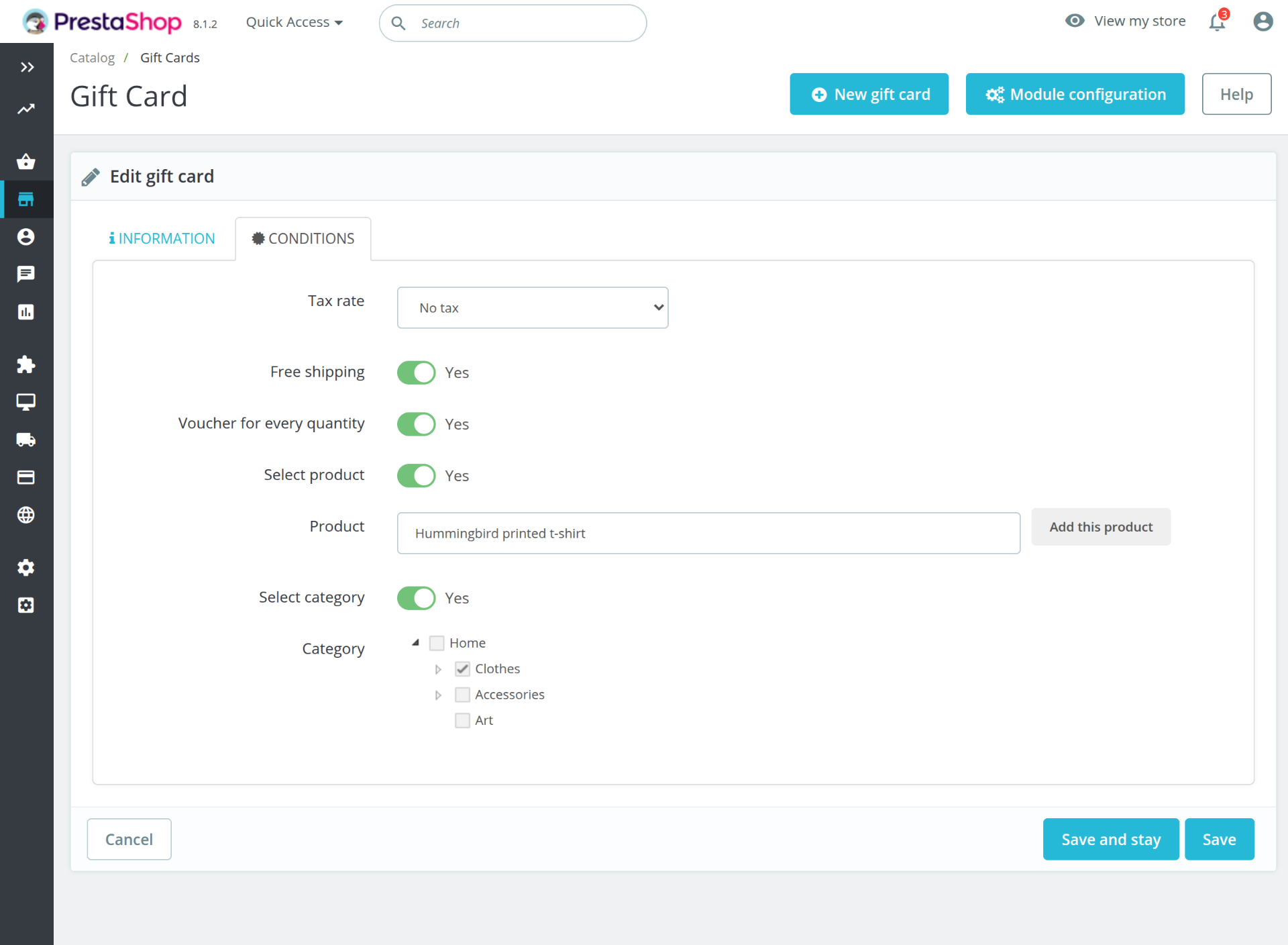
Task: Open the Tax rate dropdown
Action: 533,308
